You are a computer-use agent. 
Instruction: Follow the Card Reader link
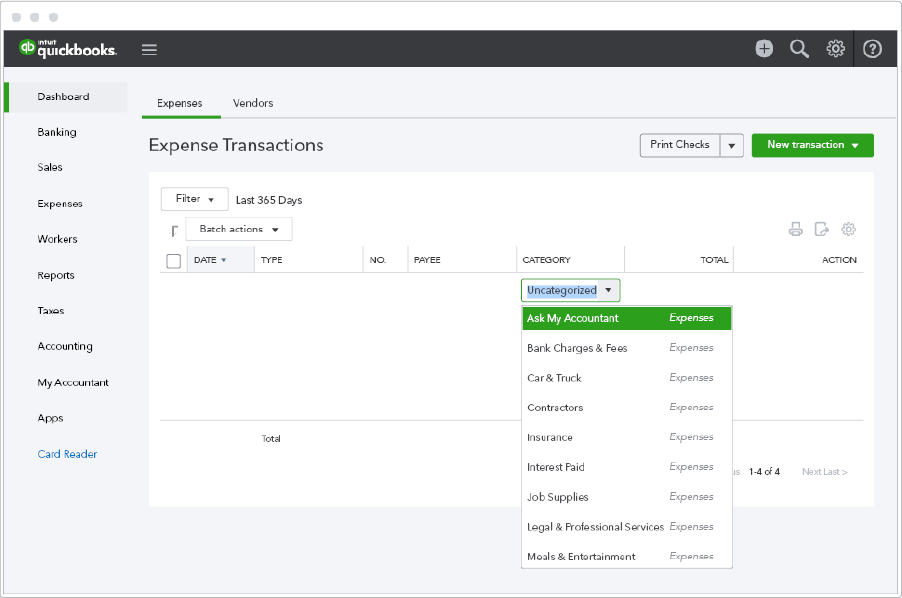tap(67, 454)
